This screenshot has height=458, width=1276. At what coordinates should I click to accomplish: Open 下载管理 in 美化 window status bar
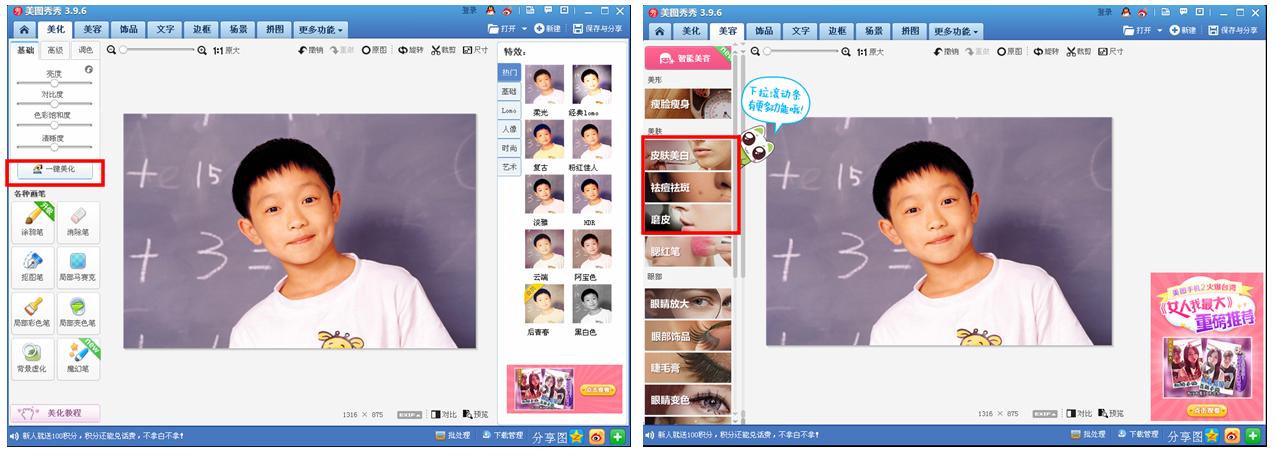[x=502, y=435]
